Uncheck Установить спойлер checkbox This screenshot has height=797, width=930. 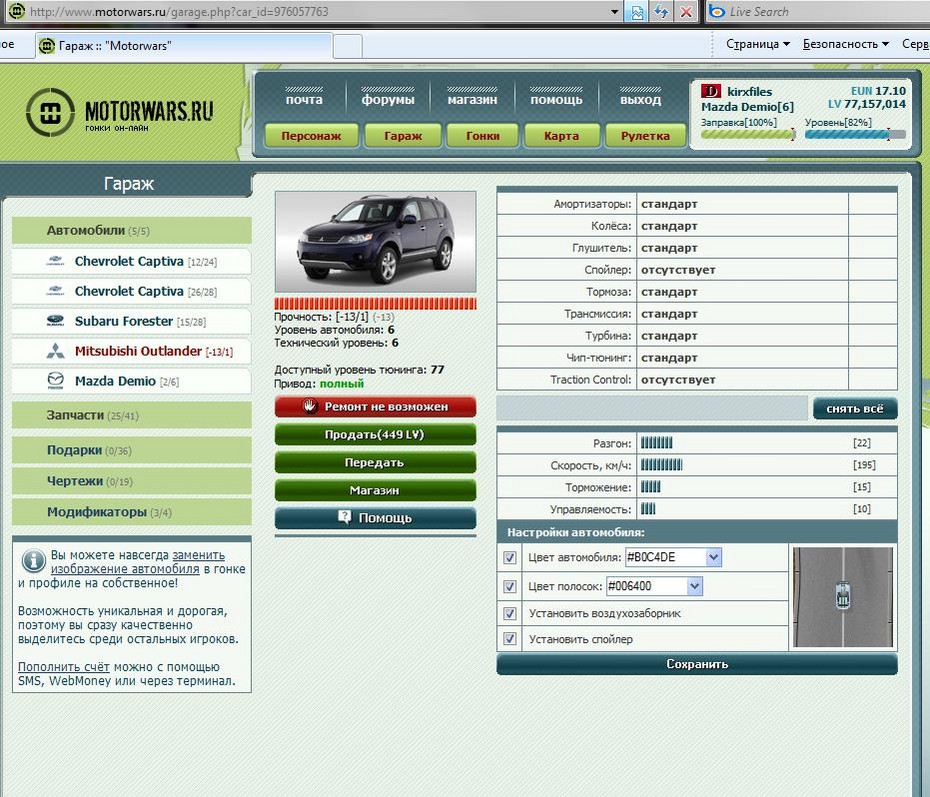tap(509, 639)
